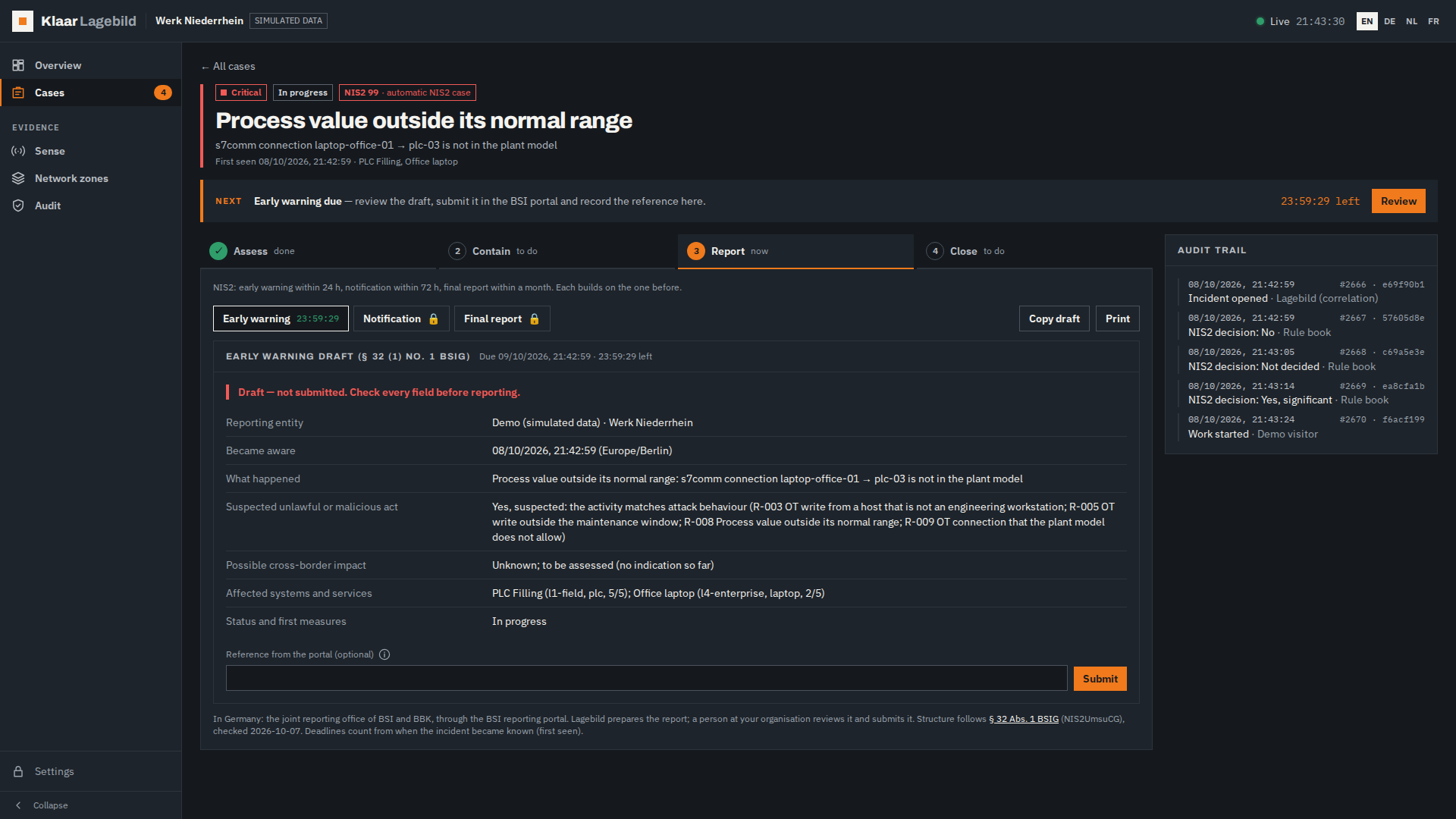The width and height of the screenshot is (1456, 819).
Task: Click the Collapse sidebar chevron icon
Action: click(18, 805)
